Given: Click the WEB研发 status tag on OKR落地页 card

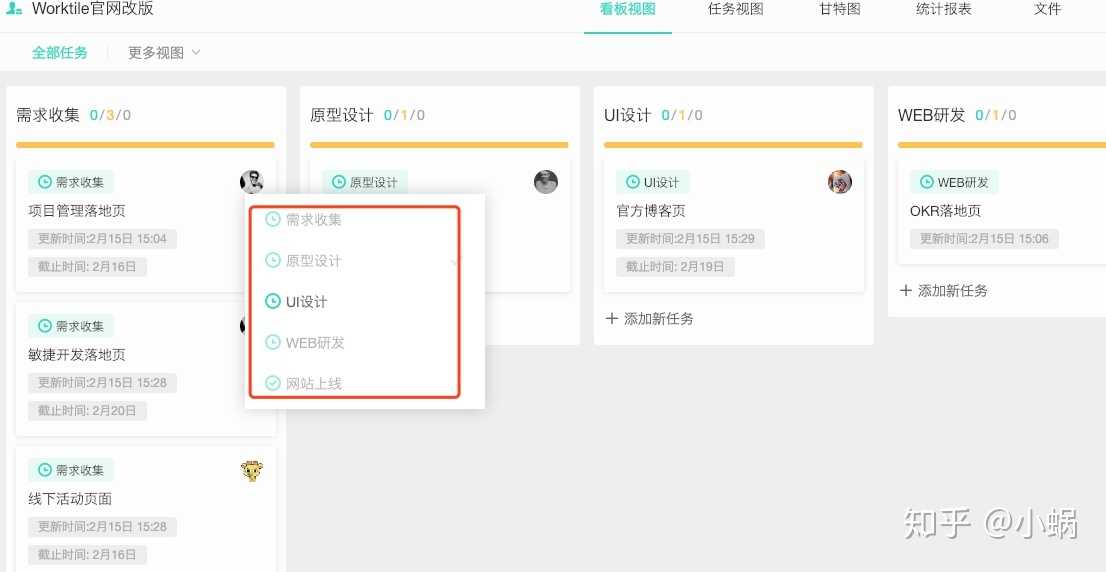Looking at the screenshot, I should click(x=954, y=182).
